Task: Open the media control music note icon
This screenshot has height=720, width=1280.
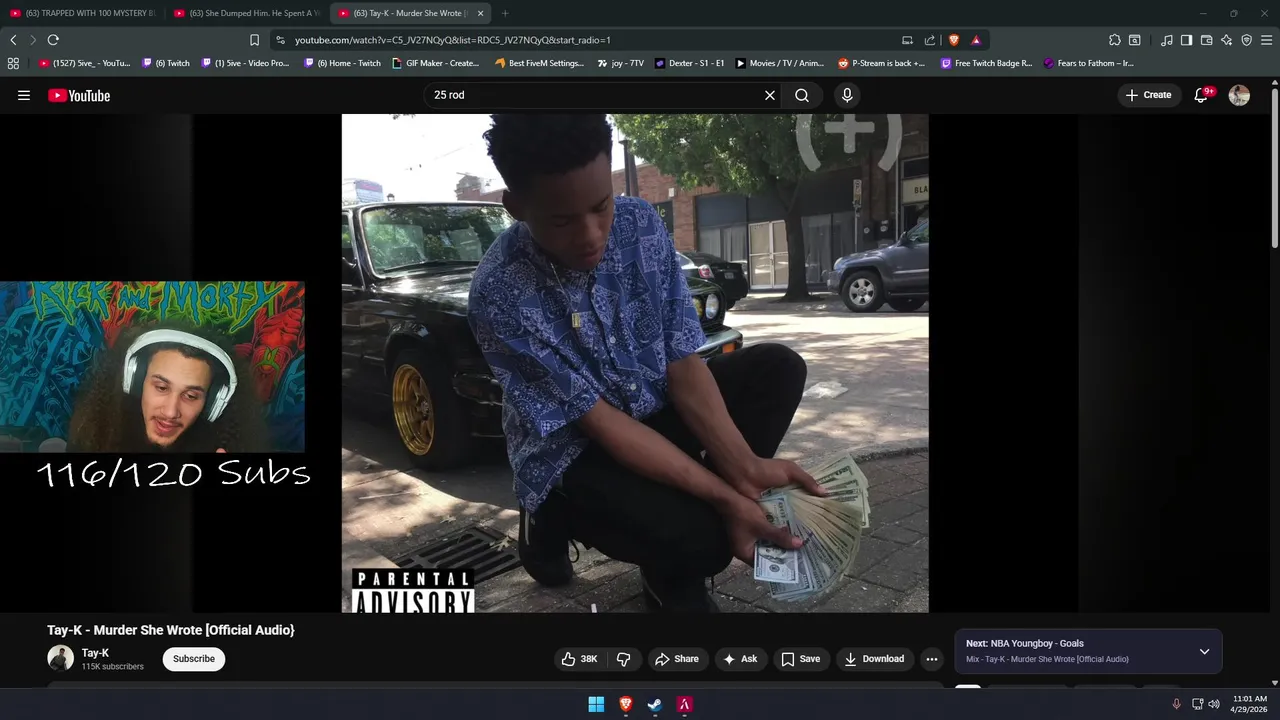Action: click(1167, 40)
